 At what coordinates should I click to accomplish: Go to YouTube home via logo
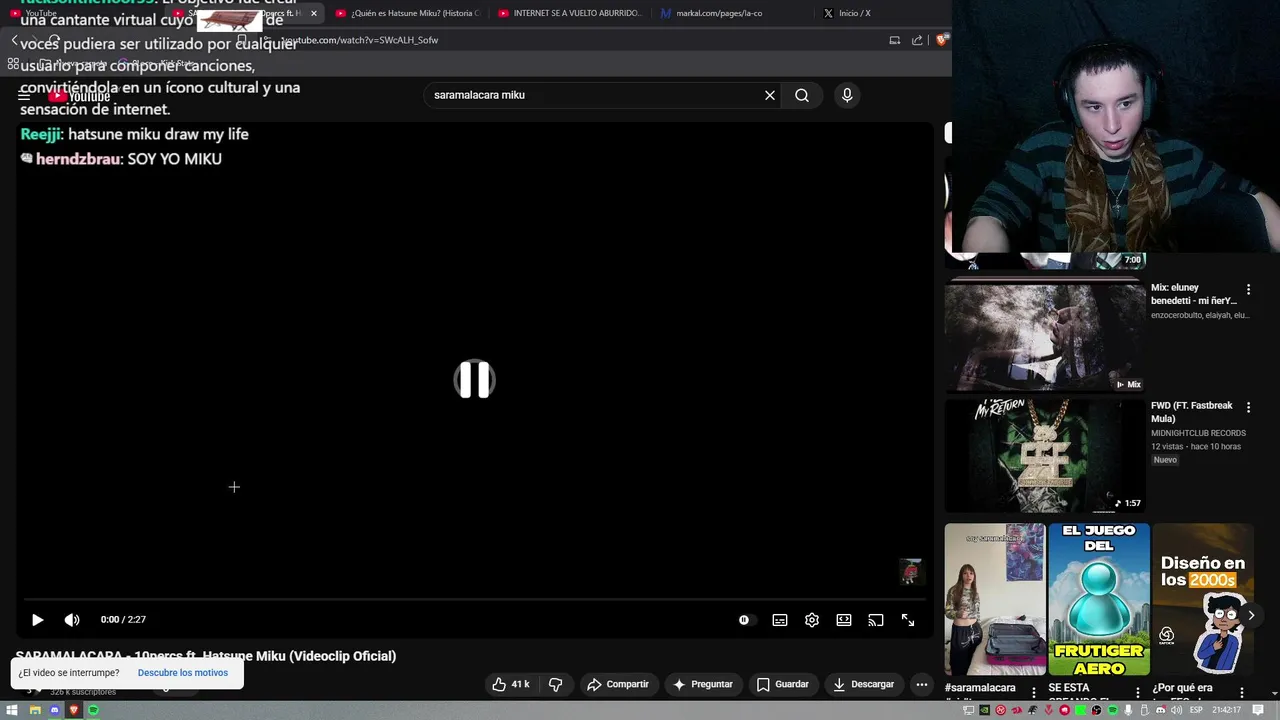tap(80, 96)
